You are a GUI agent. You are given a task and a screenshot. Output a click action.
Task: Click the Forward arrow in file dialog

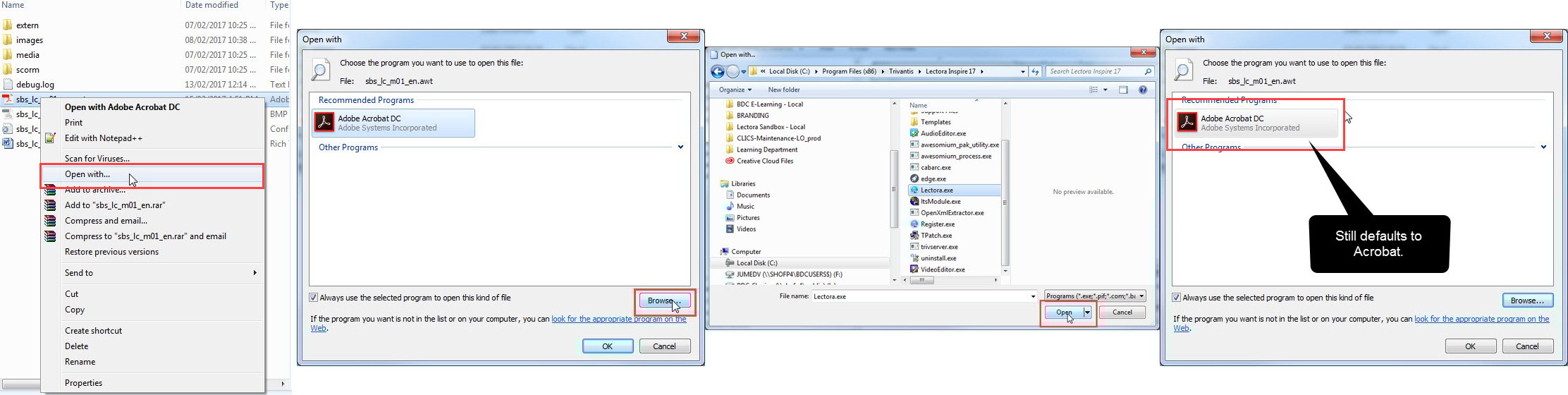point(733,71)
